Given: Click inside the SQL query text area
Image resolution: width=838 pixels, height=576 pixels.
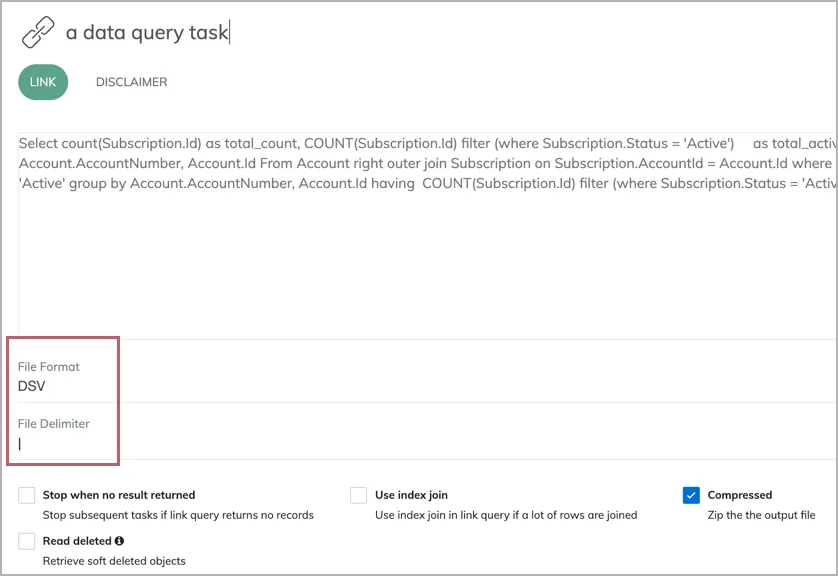Looking at the screenshot, I should coord(428,235).
